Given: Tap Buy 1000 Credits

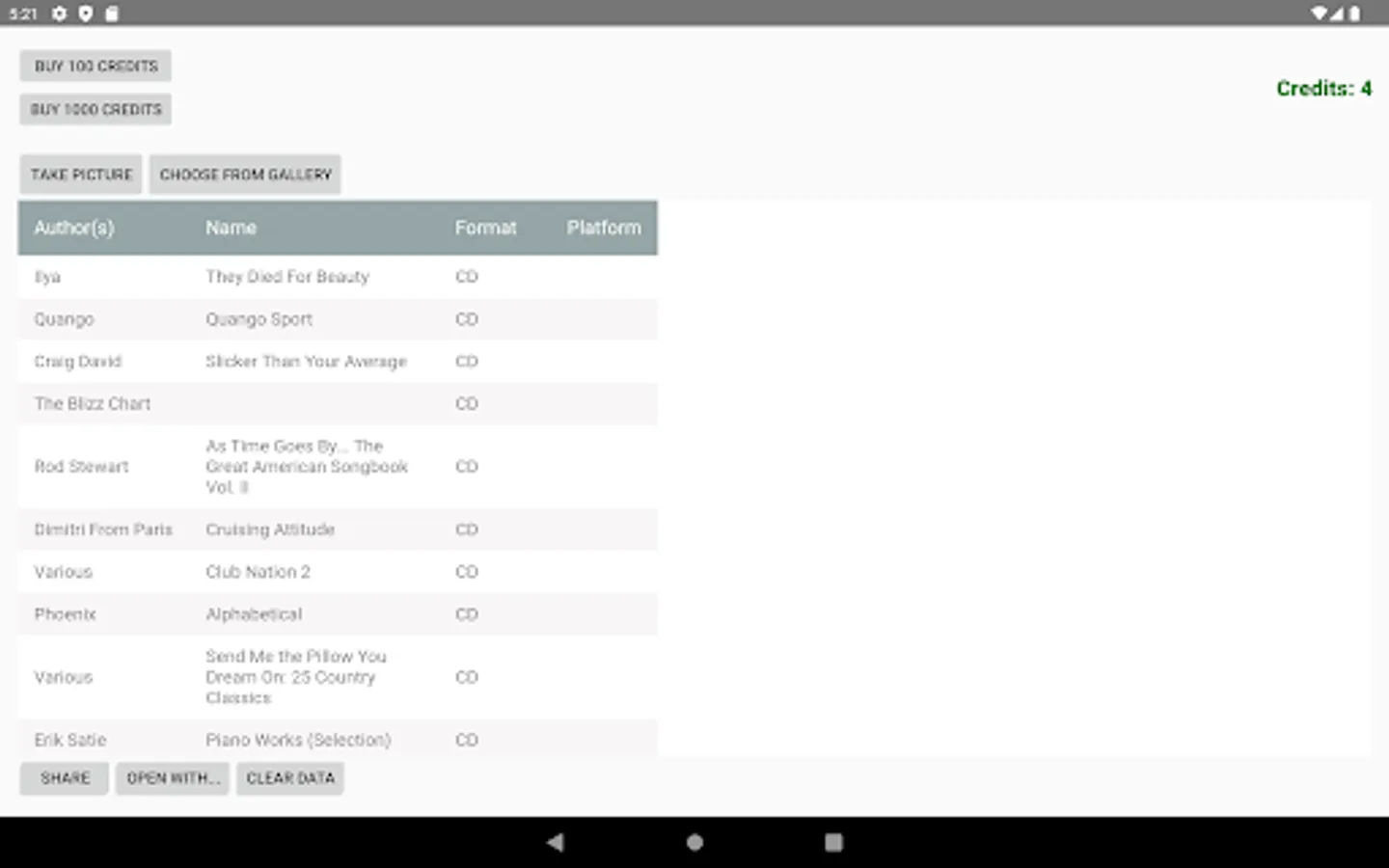Looking at the screenshot, I should [x=95, y=109].
